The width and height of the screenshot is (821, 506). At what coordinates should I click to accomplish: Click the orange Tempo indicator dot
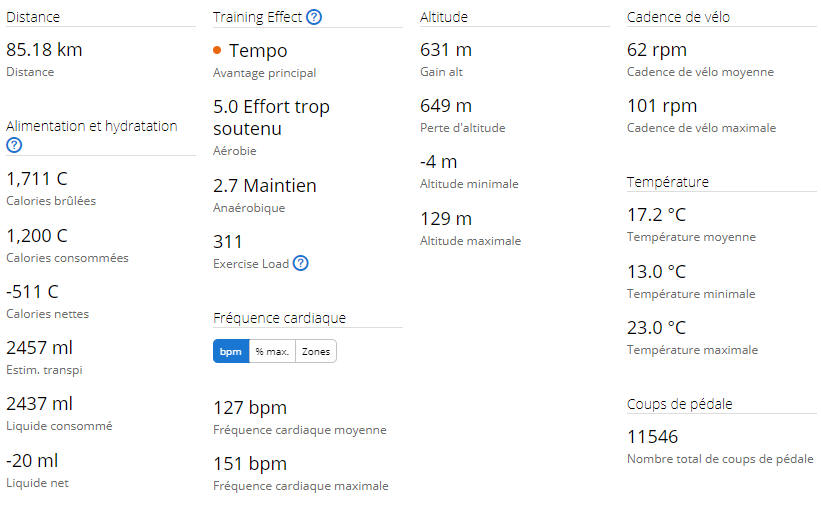pyautogui.click(x=217, y=50)
